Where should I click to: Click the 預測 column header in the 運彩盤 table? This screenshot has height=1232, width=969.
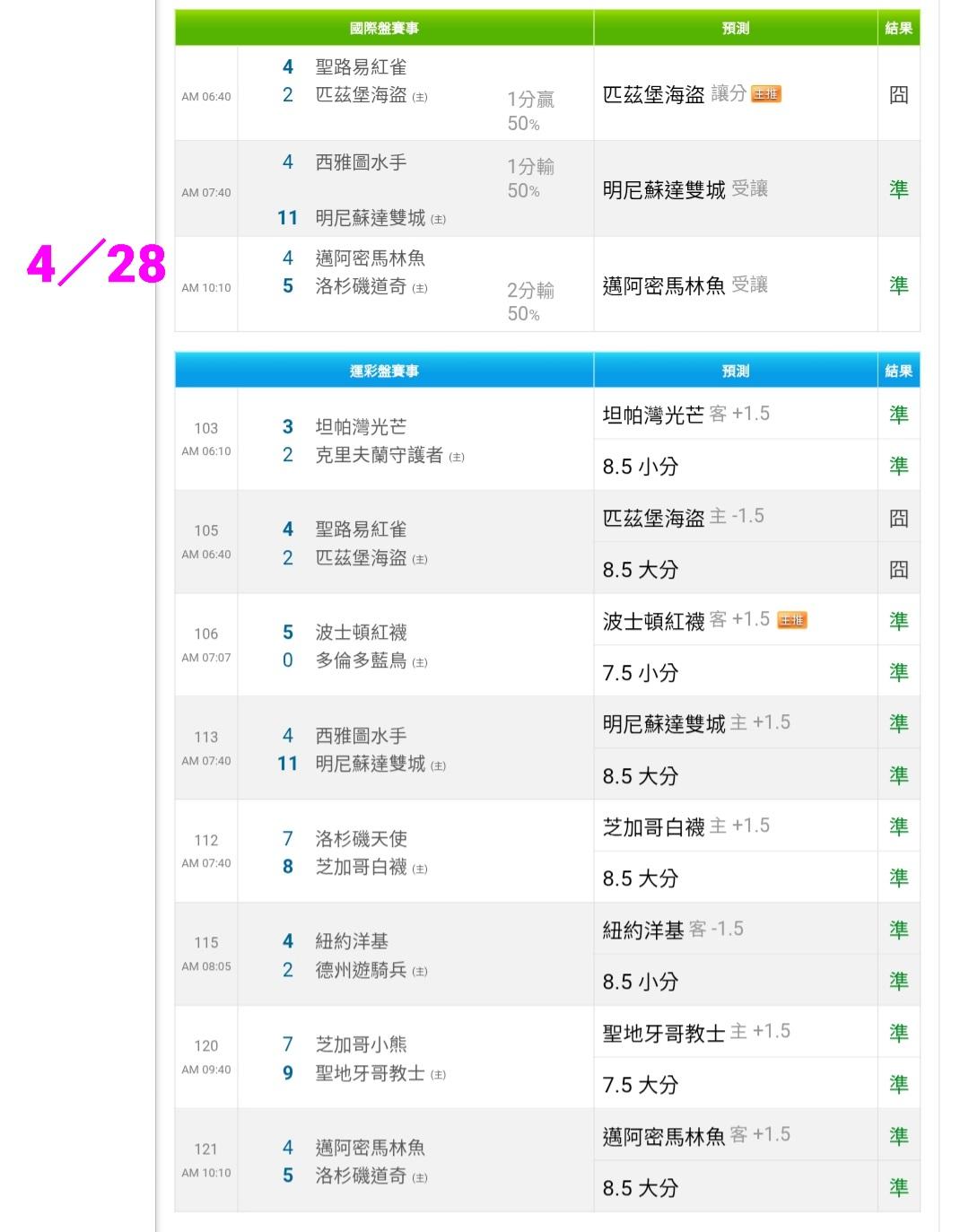[735, 371]
